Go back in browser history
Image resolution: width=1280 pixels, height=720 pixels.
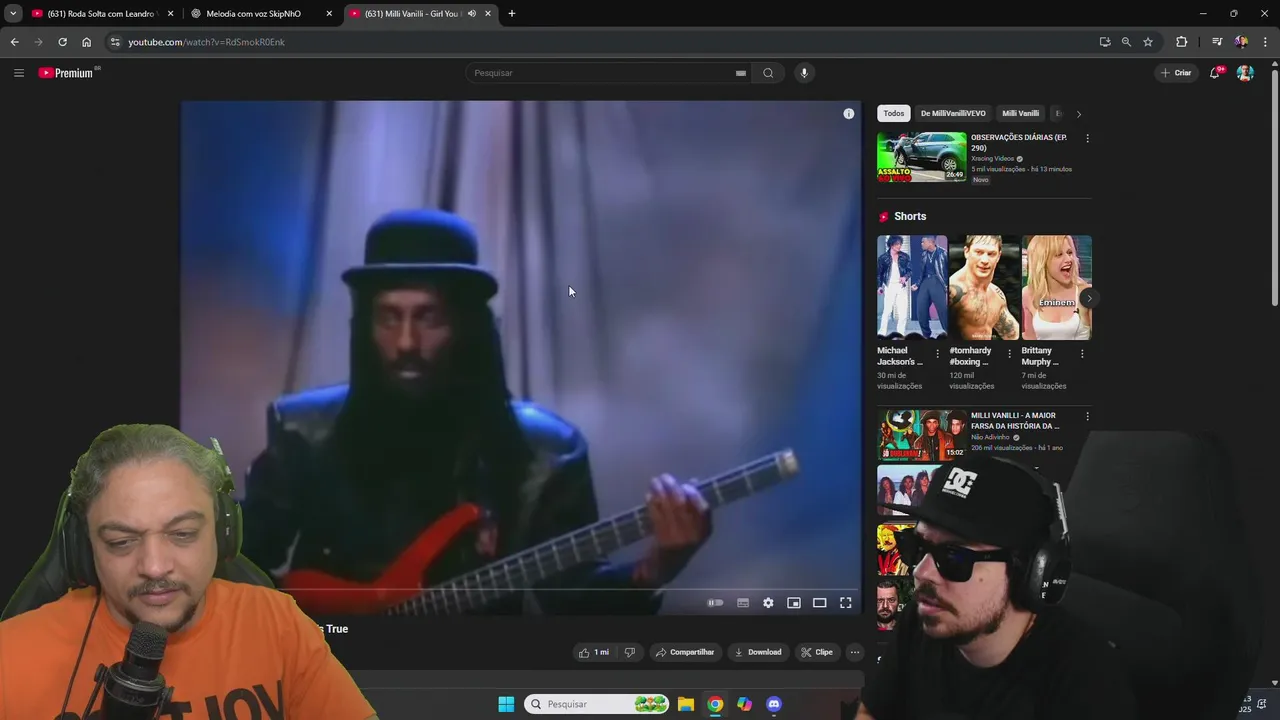click(14, 42)
